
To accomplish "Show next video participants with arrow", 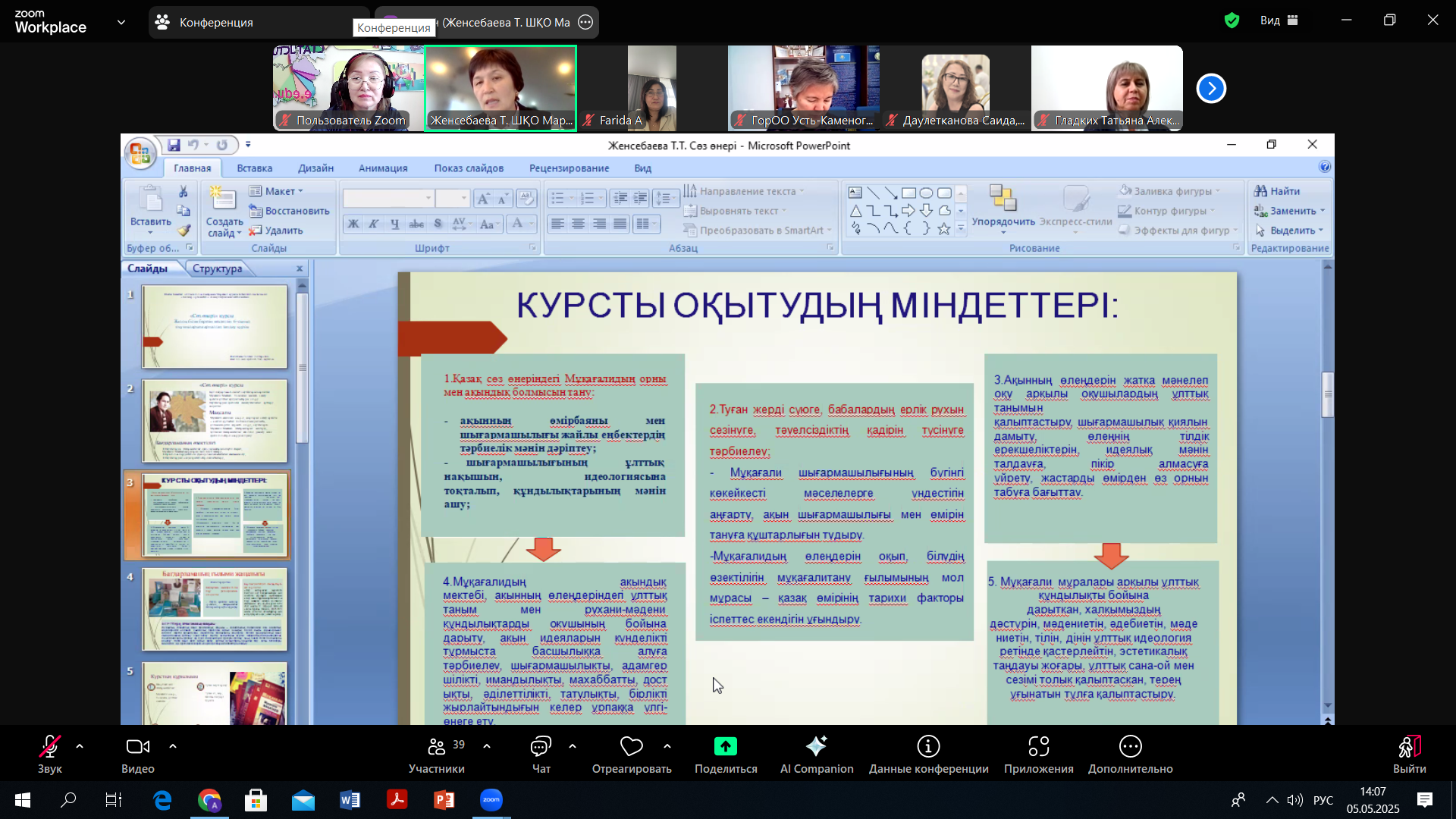I will point(1211,89).
